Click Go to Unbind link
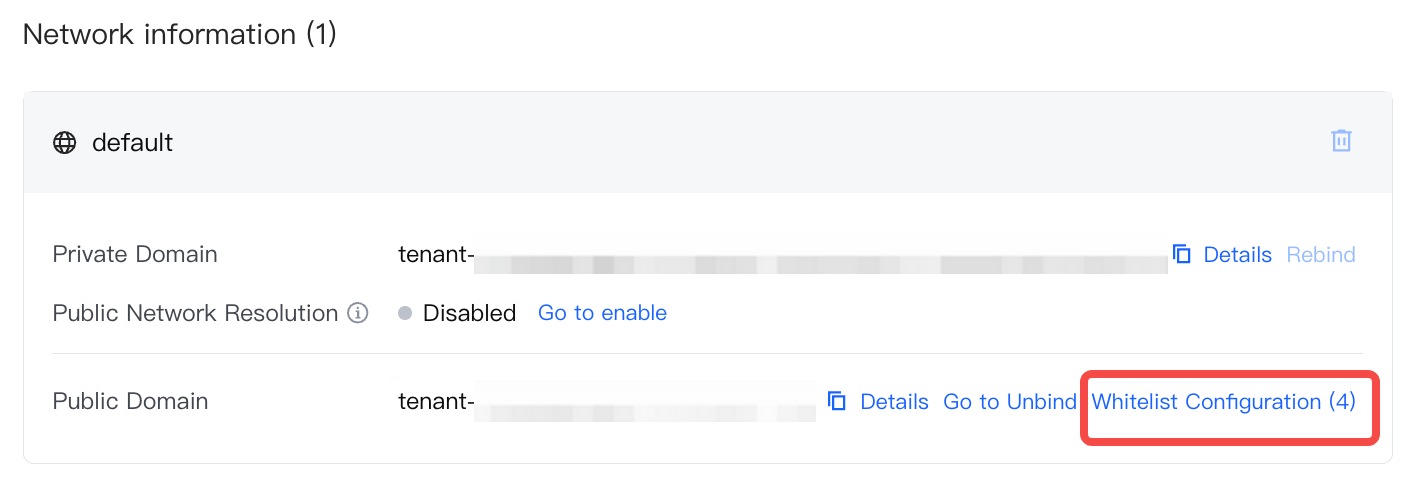 (x=1010, y=402)
